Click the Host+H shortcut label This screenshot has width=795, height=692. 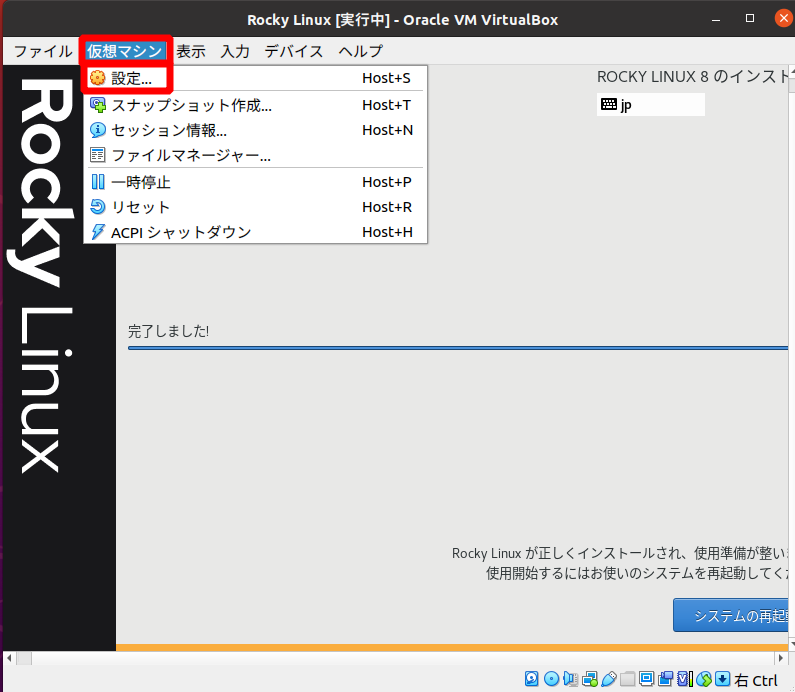coord(387,232)
